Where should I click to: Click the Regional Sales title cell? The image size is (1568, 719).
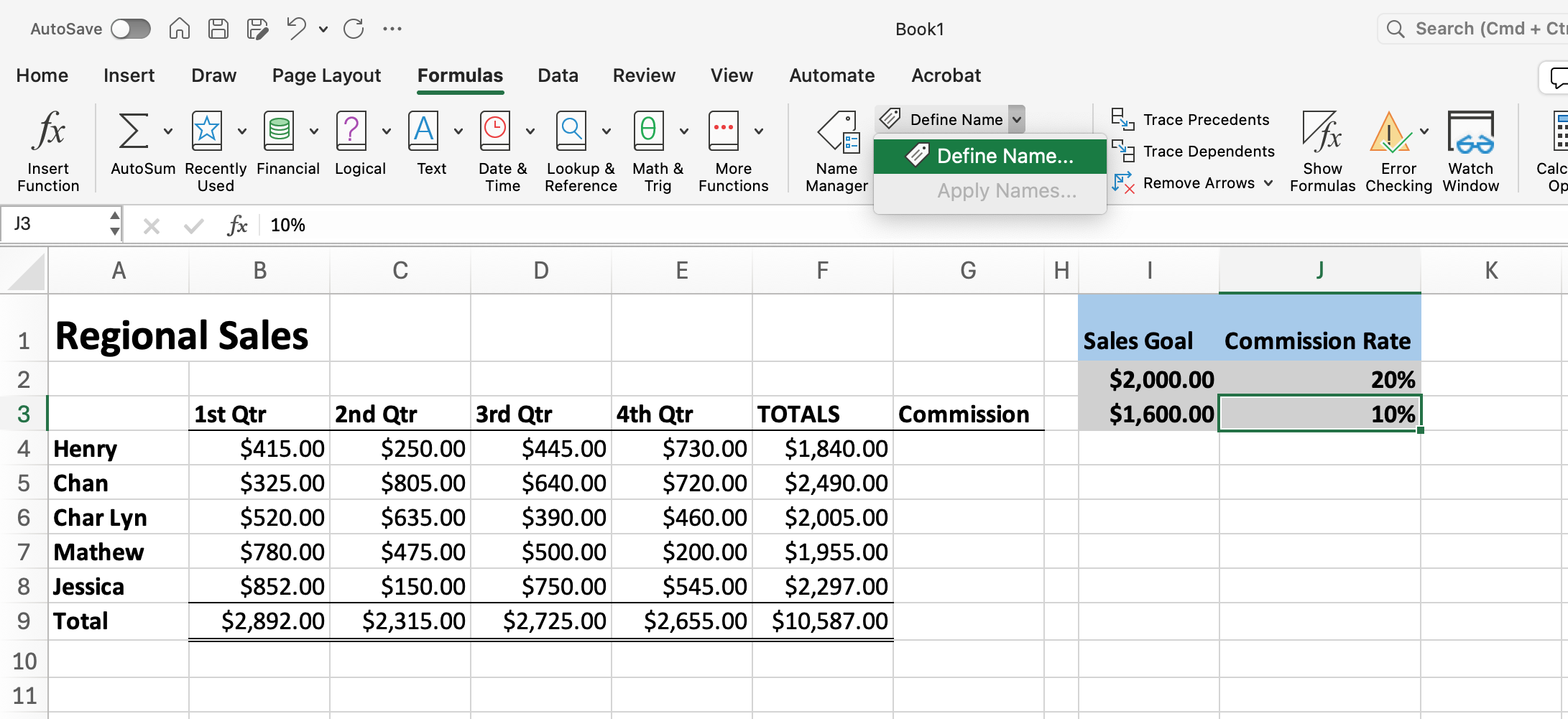(182, 335)
